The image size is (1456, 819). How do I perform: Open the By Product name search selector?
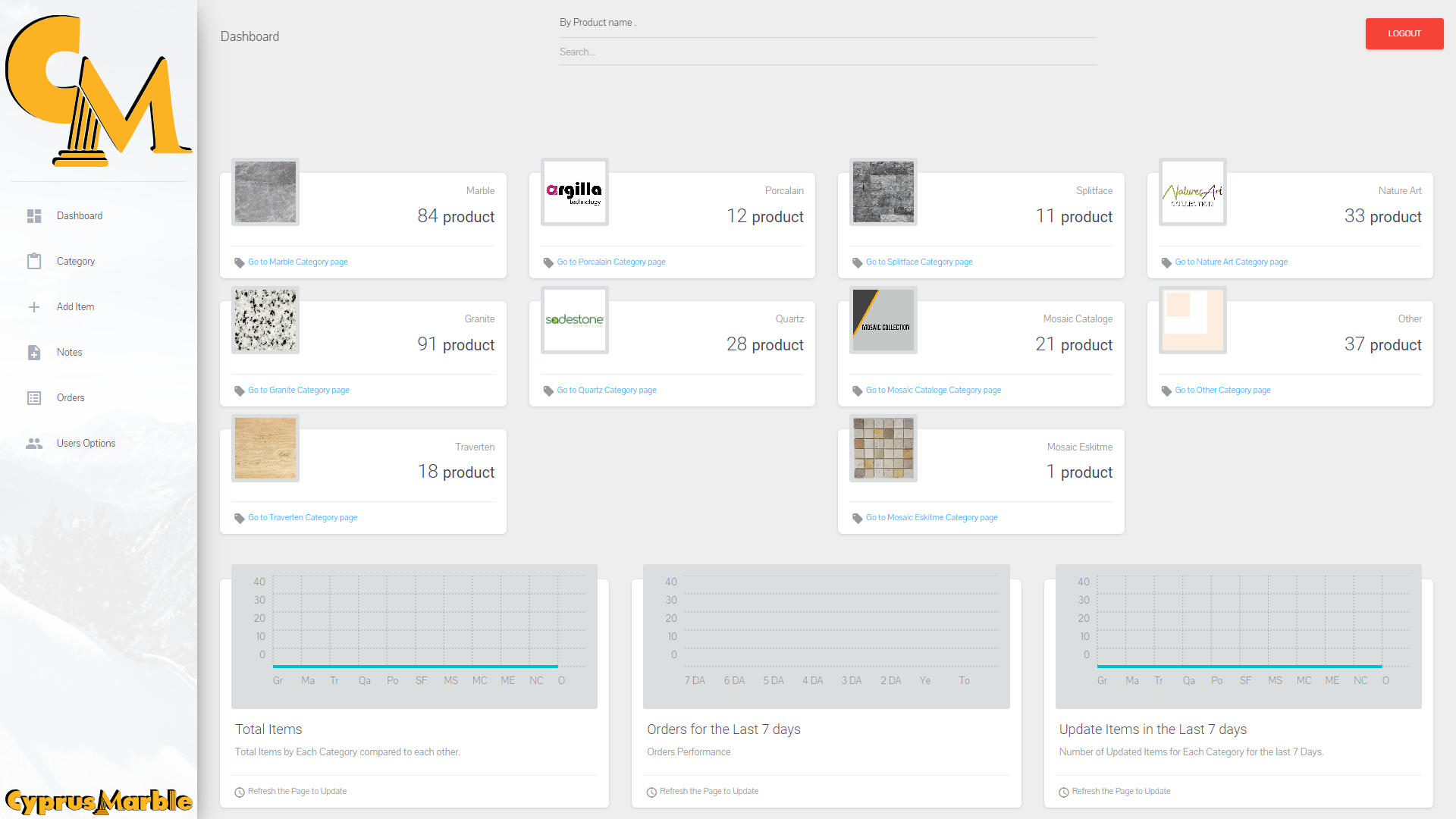click(x=827, y=23)
